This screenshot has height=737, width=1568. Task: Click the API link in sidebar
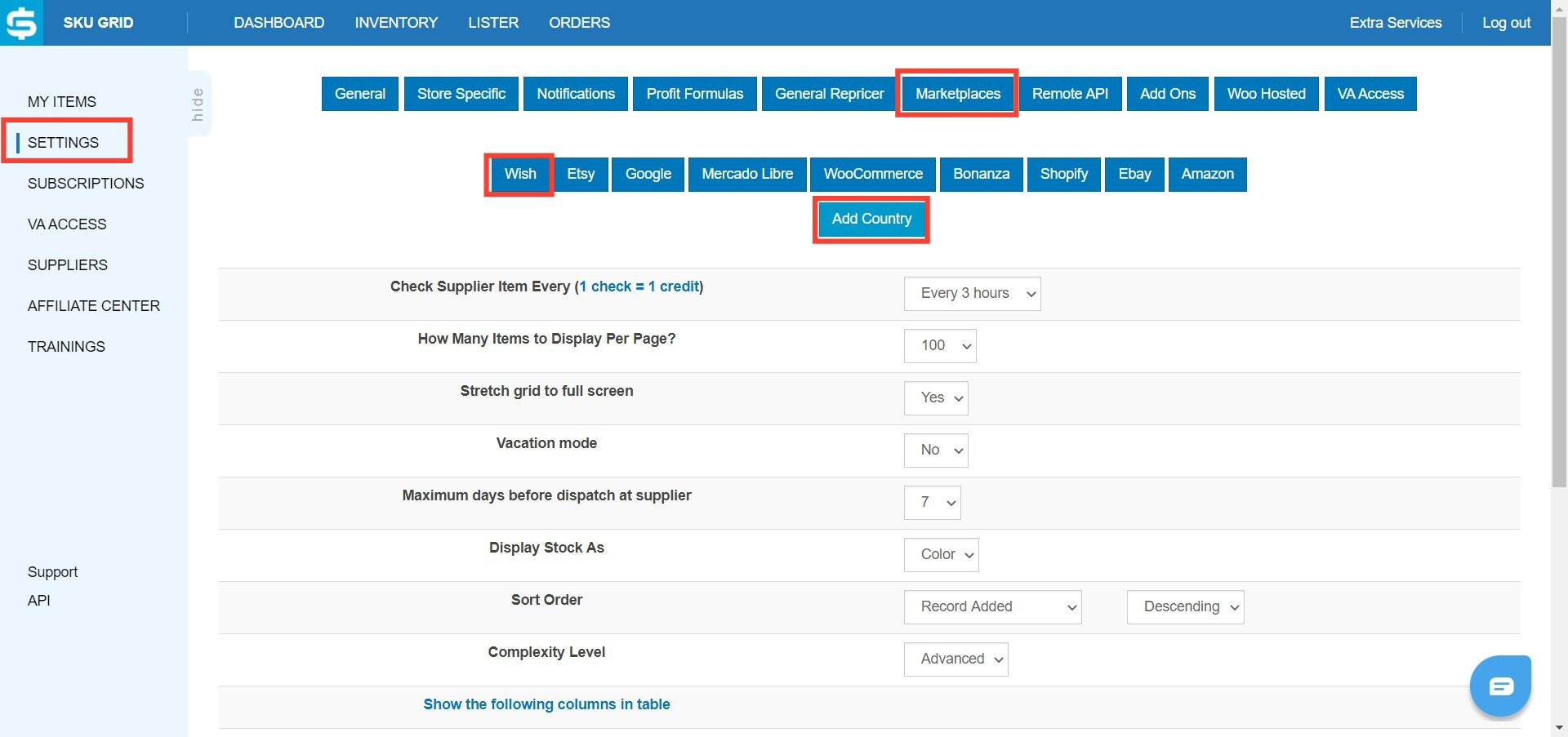click(39, 601)
